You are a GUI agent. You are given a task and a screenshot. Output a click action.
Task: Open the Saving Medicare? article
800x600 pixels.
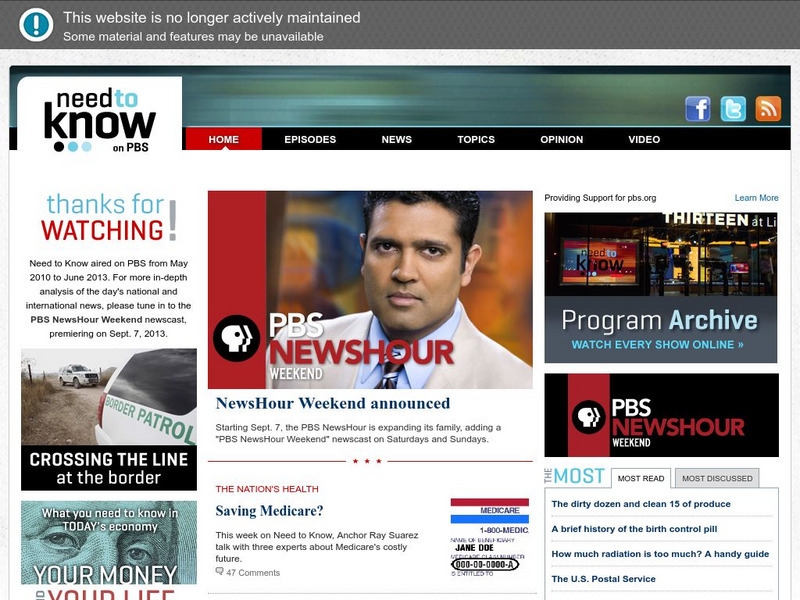269,511
